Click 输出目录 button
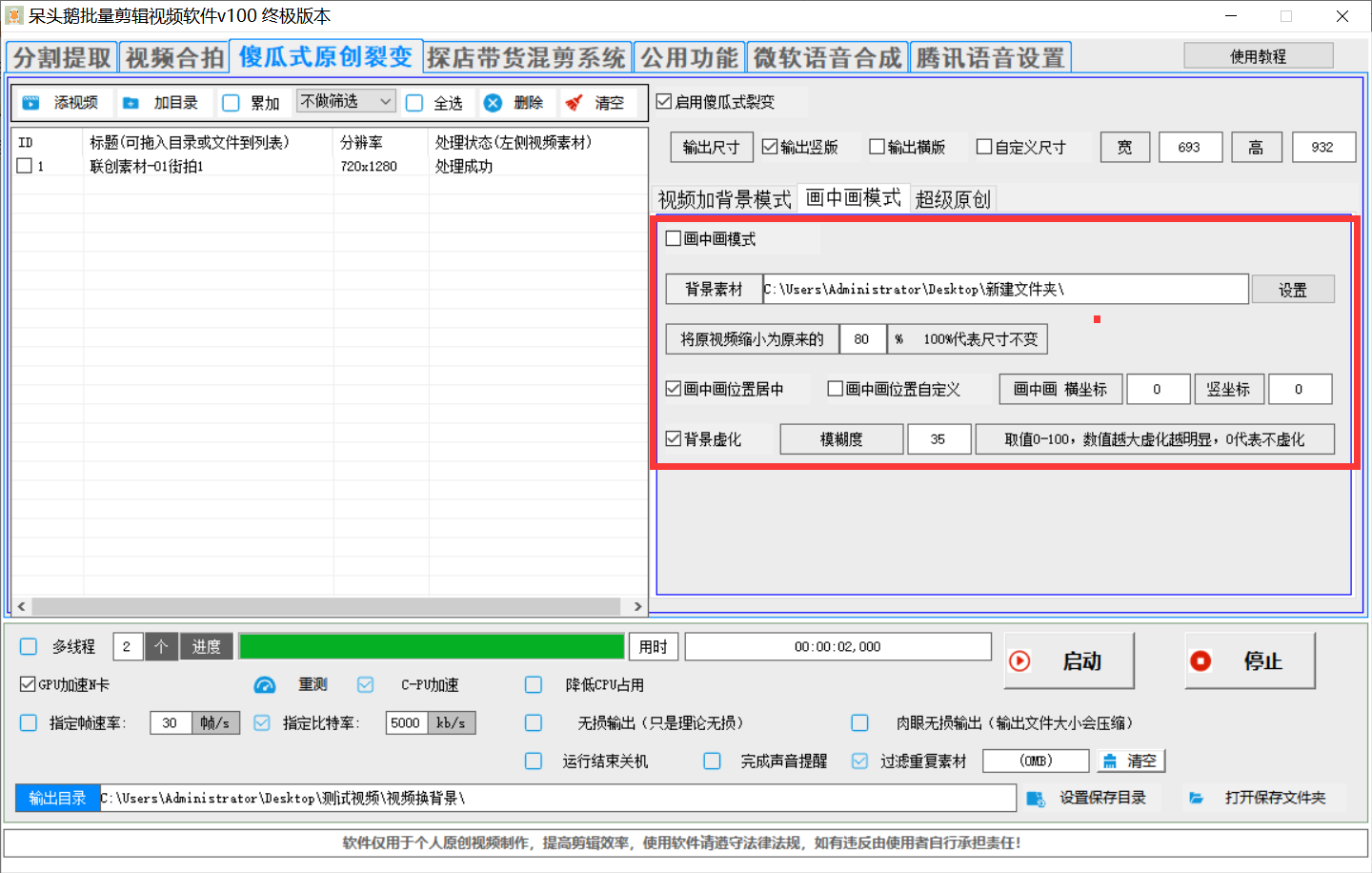 tap(57, 798)
